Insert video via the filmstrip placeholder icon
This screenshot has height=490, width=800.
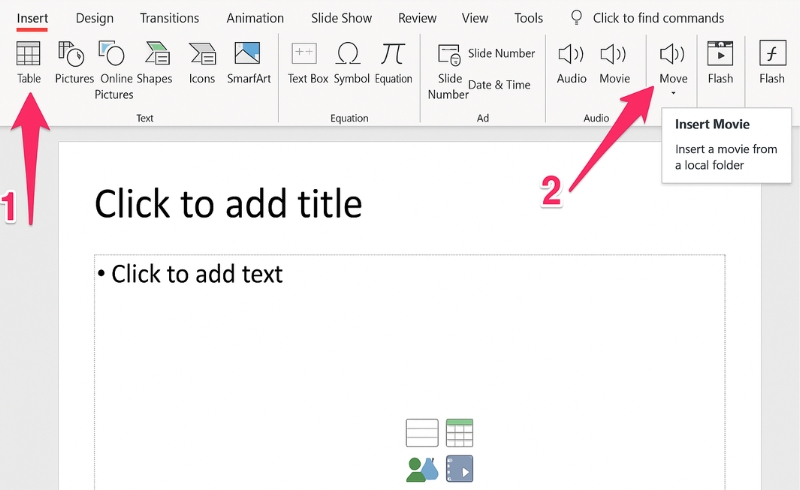(459, 469)
